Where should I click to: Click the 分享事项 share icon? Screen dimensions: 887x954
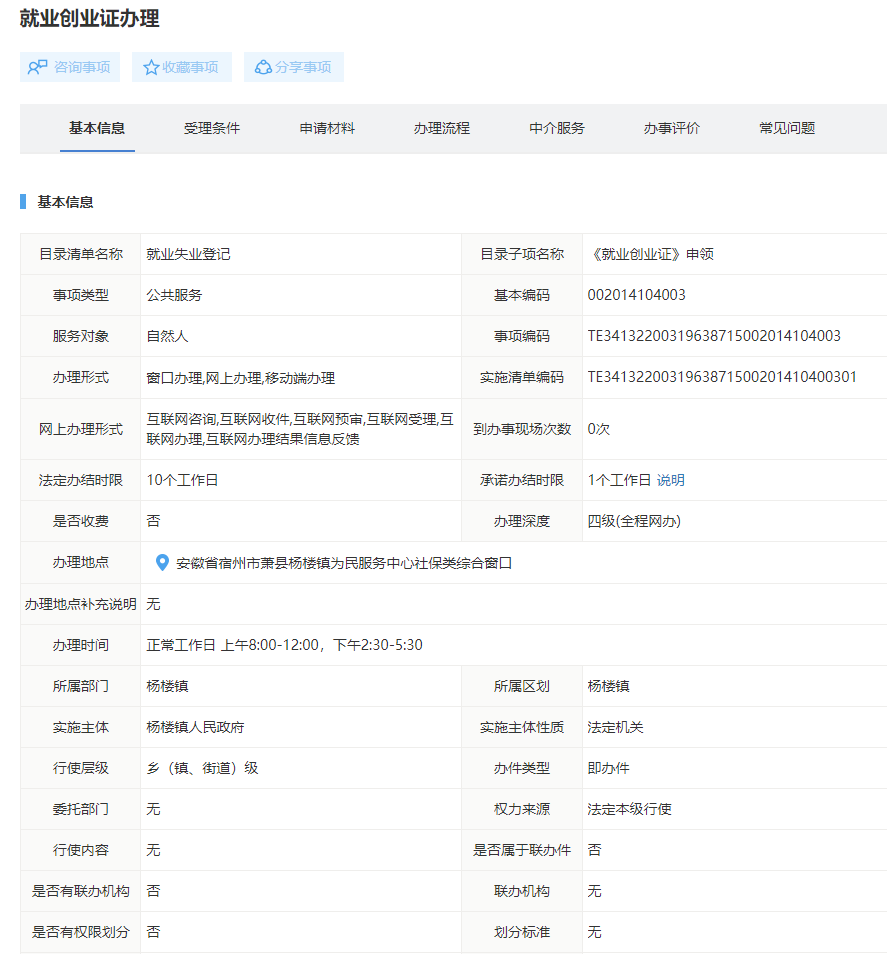263,67
